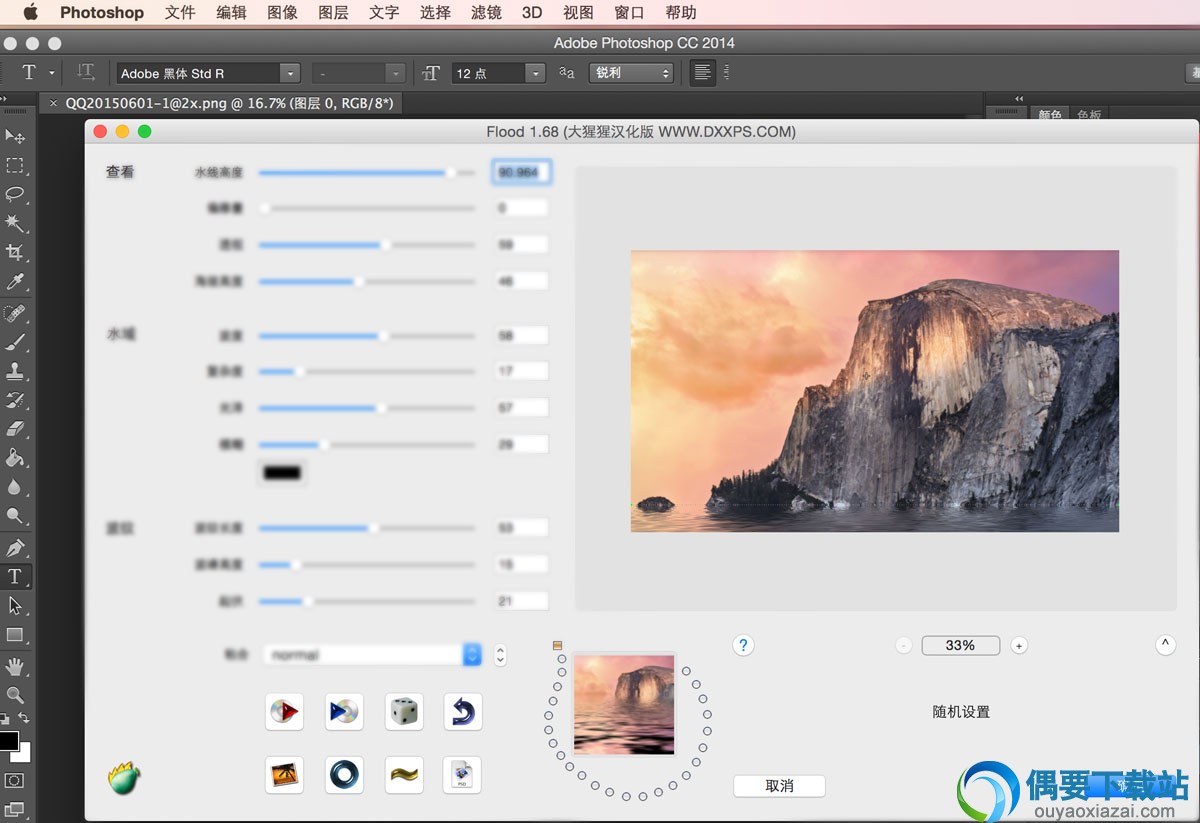The width and height of the screenshot is (1200, 823).
Task: Select the Crop tool
Action: [15, 253]
